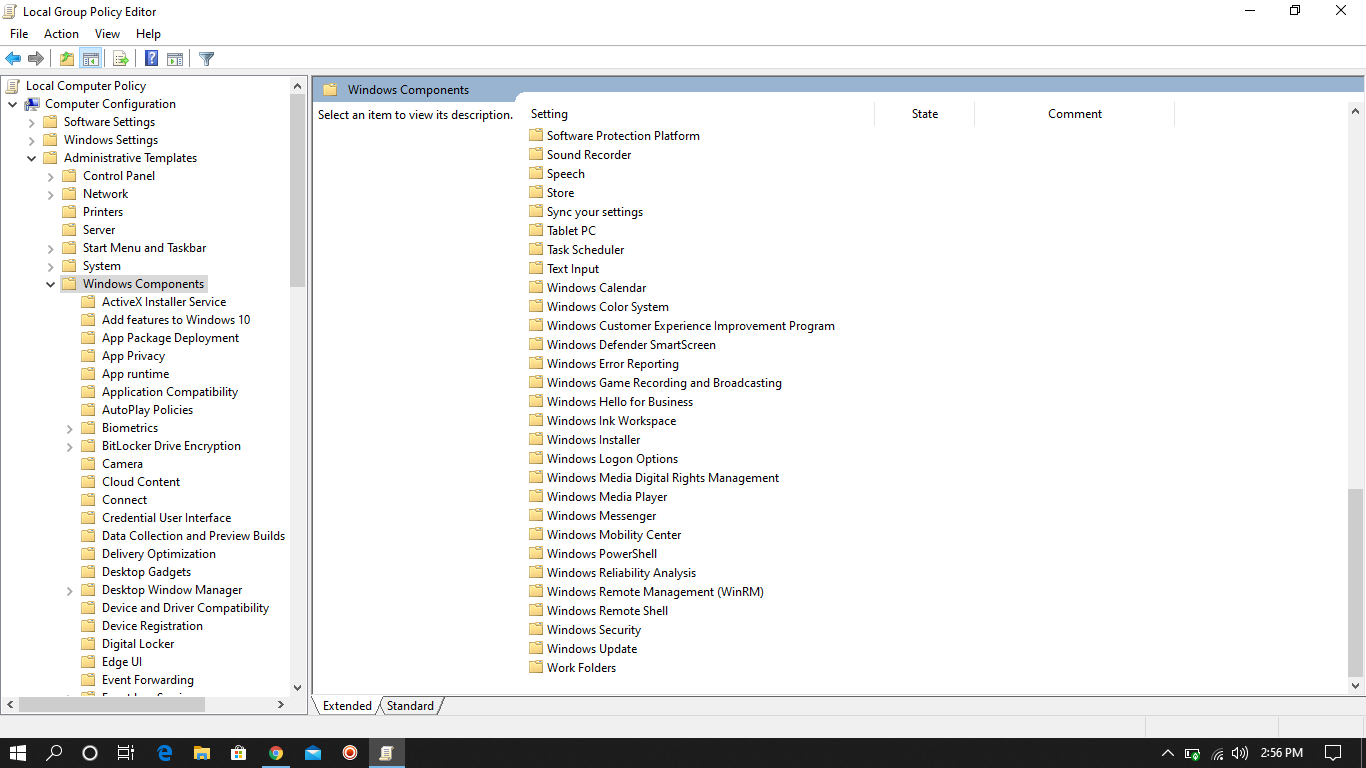Click the Filter funnel toolbar icon

click(x=206, y=59)
